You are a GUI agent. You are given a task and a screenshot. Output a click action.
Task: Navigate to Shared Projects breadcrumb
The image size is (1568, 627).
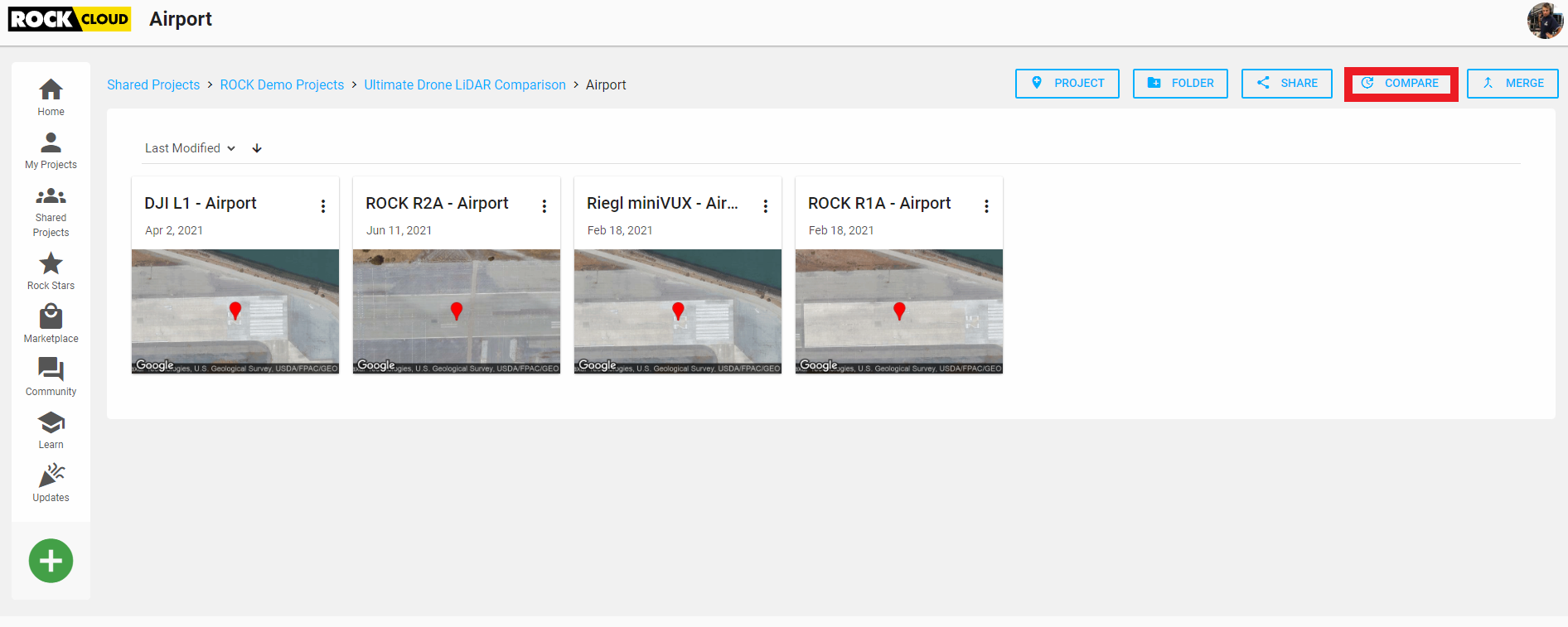click(x=153, y=84)
